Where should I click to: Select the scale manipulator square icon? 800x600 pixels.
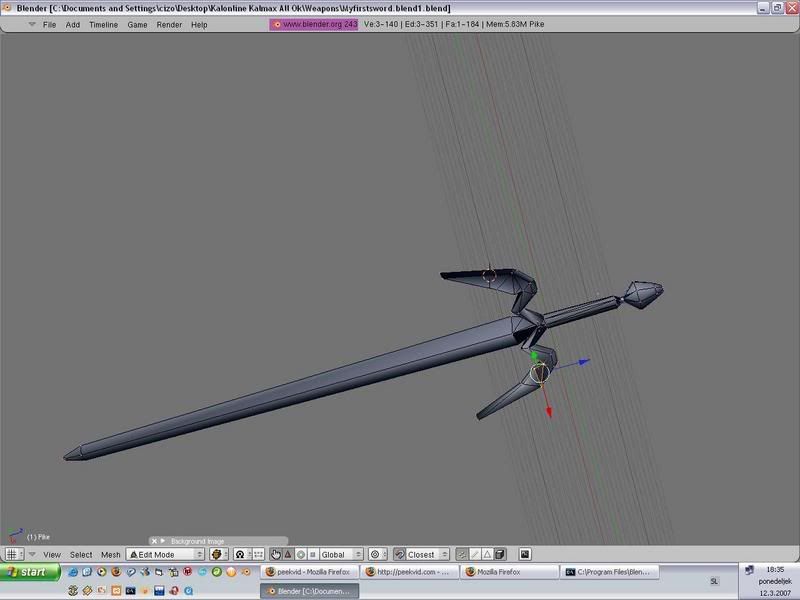312,554
